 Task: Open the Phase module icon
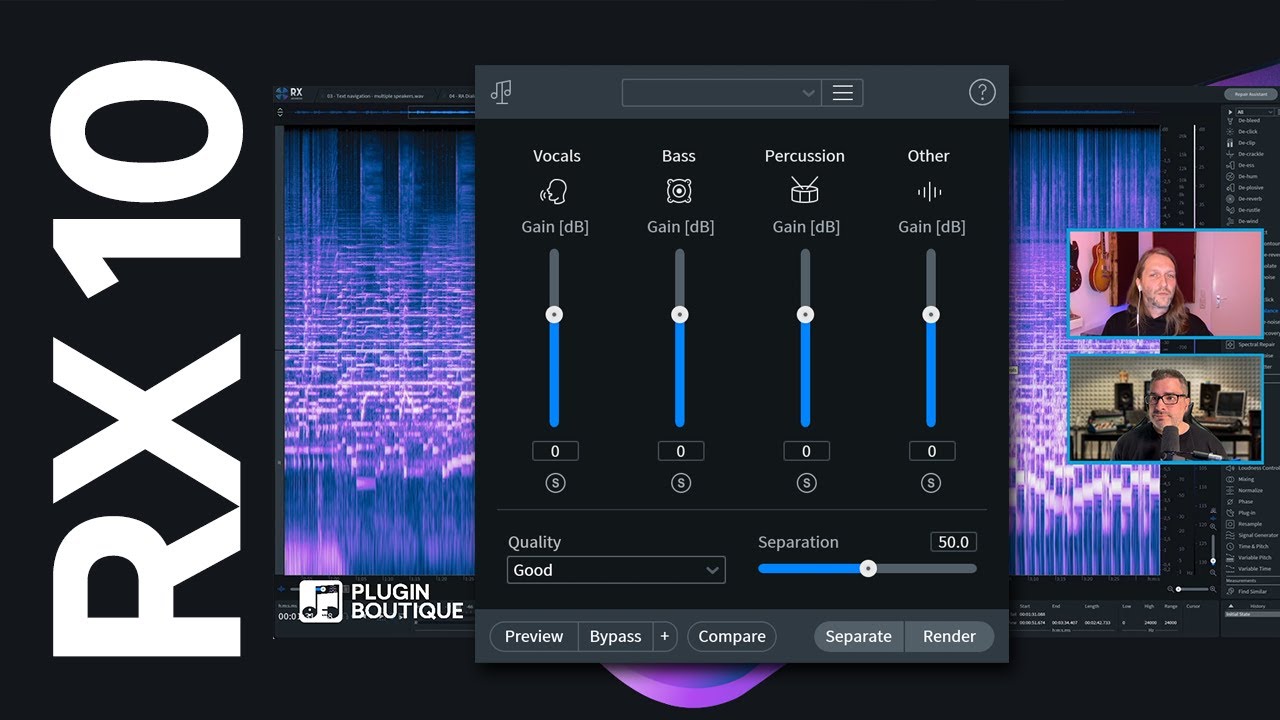pyautogui.click(x=1230, y=501)
